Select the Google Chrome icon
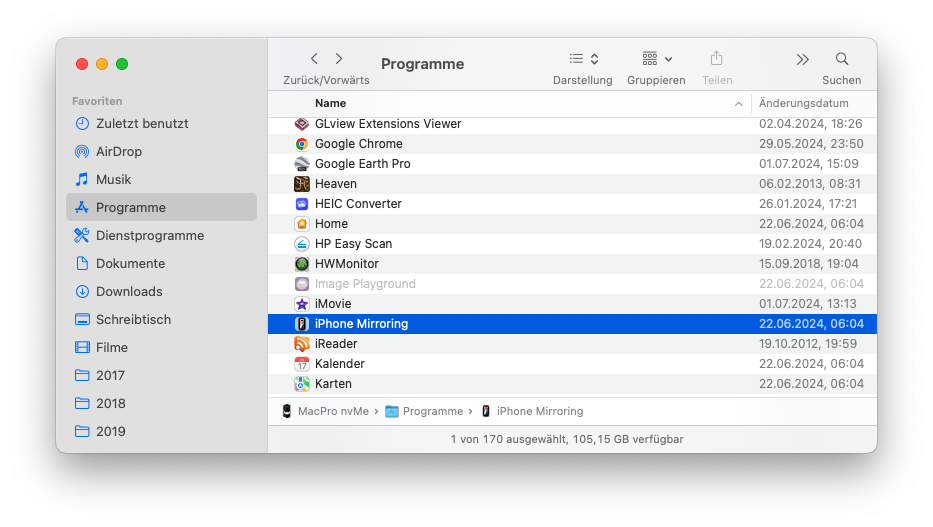 (x=302, y=144)
